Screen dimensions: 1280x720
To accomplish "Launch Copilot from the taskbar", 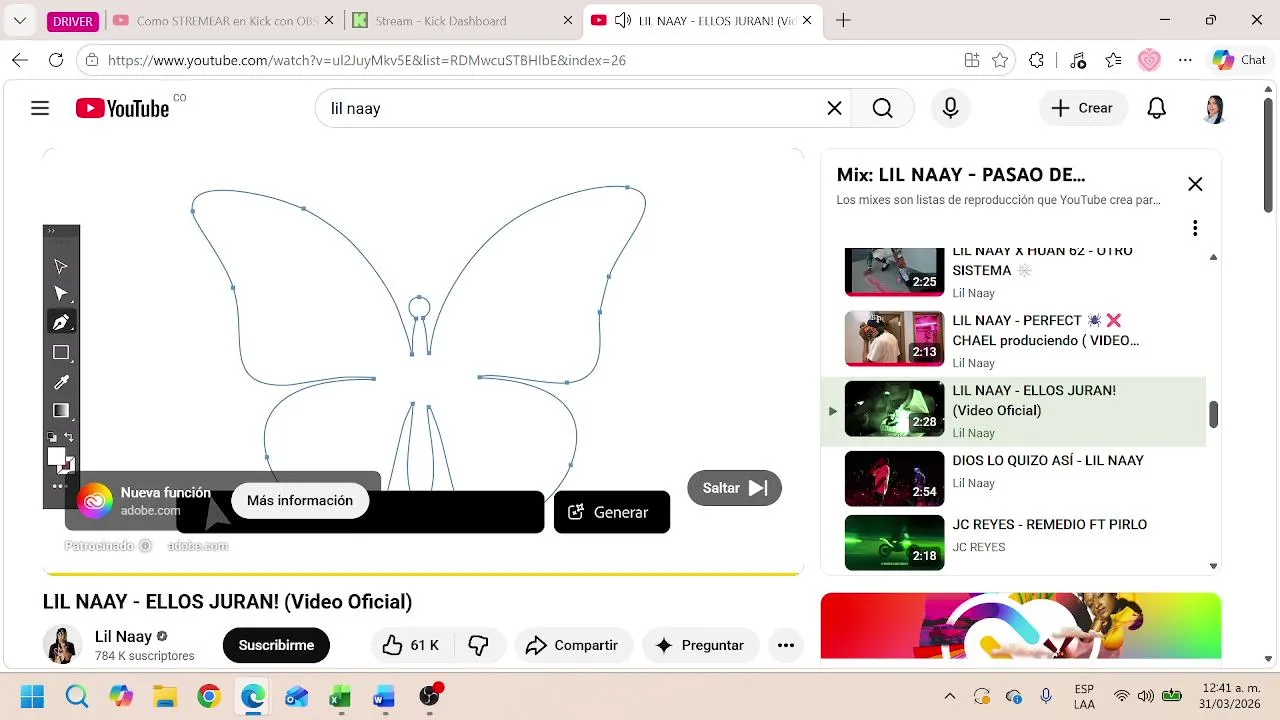I will 120,696.
